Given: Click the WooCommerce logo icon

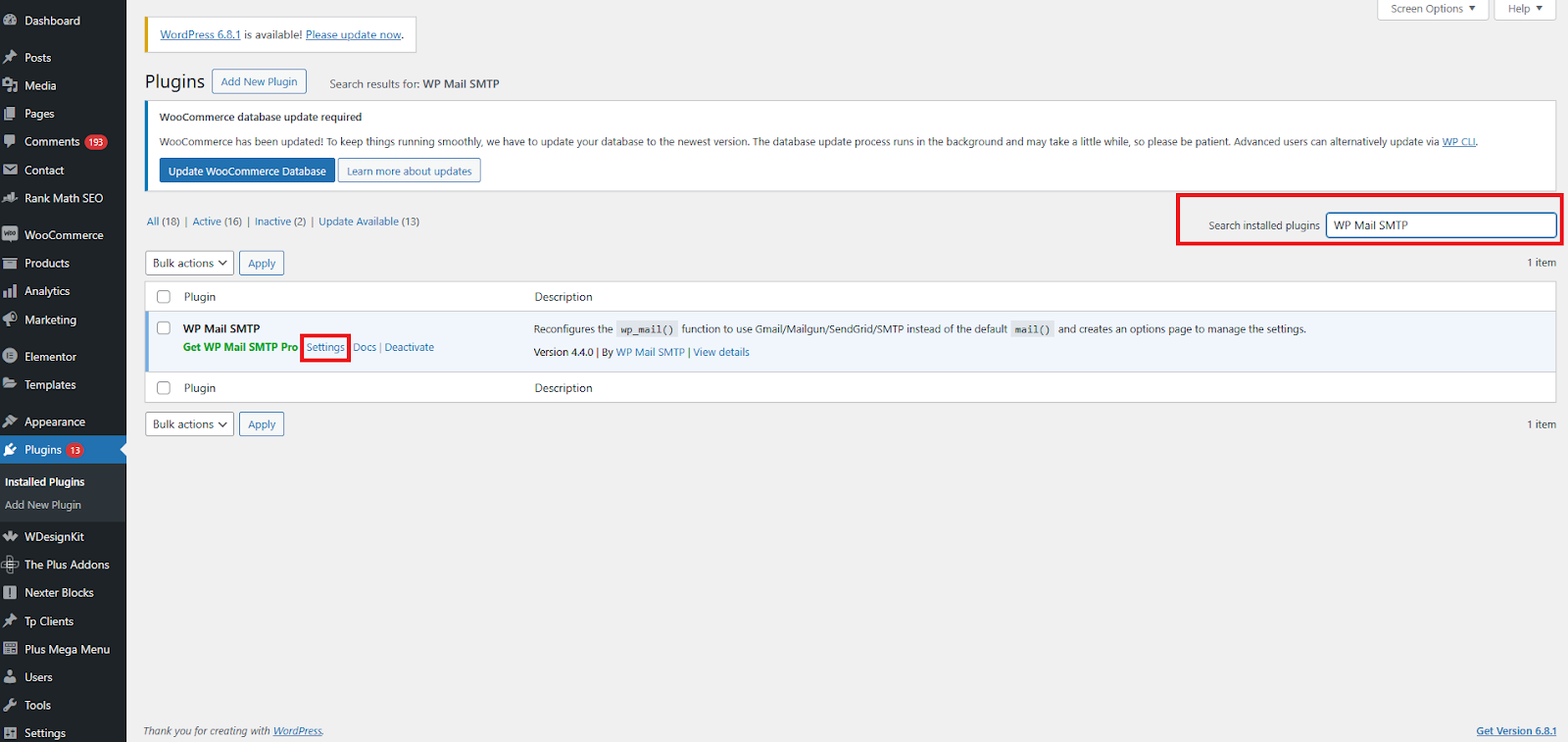Looking at the screenshot, I should coord(10,235).
